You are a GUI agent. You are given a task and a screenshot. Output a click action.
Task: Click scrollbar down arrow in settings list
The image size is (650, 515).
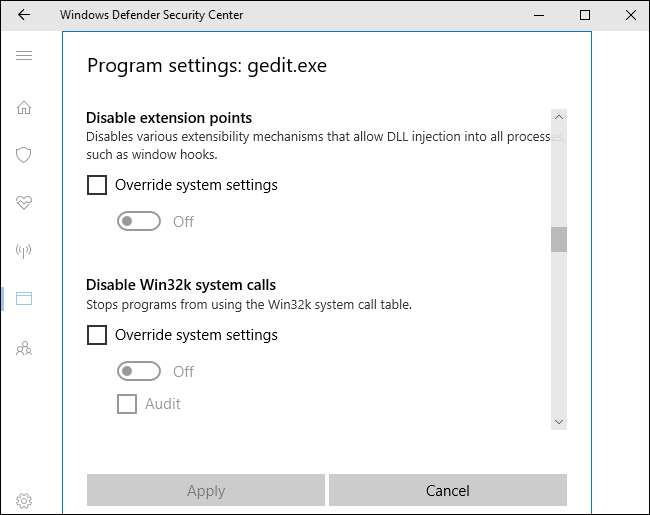pos(559,421)
